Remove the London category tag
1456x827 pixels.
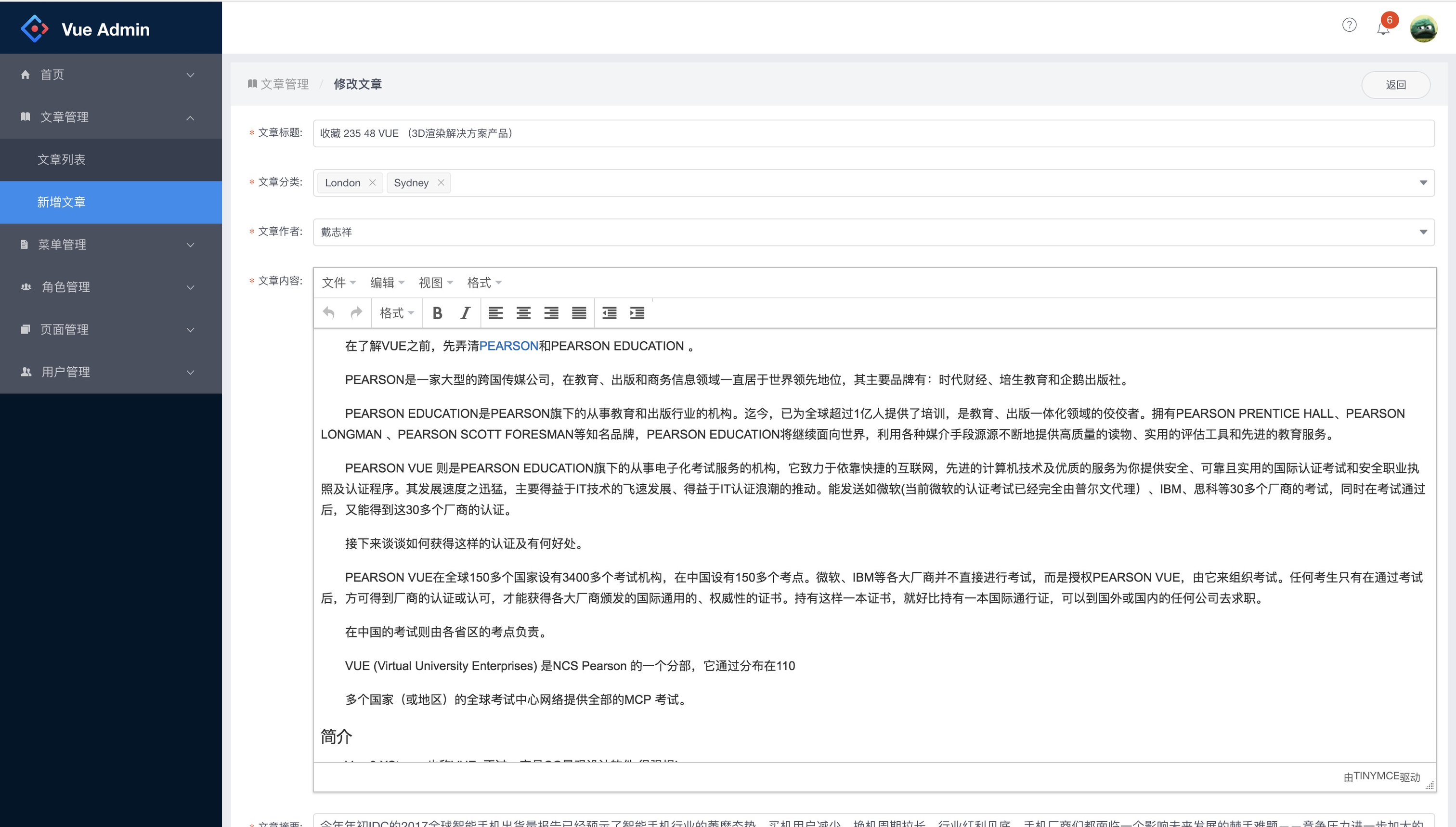[x=373, y=183]
